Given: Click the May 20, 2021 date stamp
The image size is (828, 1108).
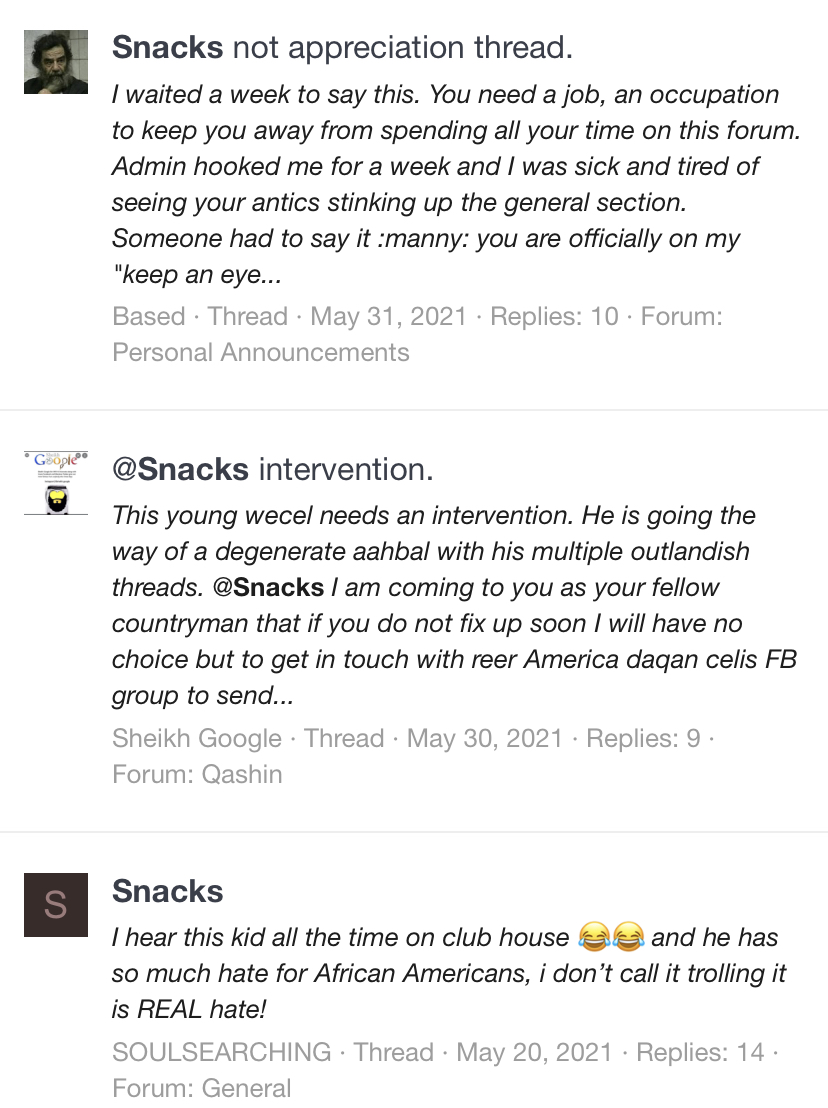Looking at the screenshot, I should 534,1052.
